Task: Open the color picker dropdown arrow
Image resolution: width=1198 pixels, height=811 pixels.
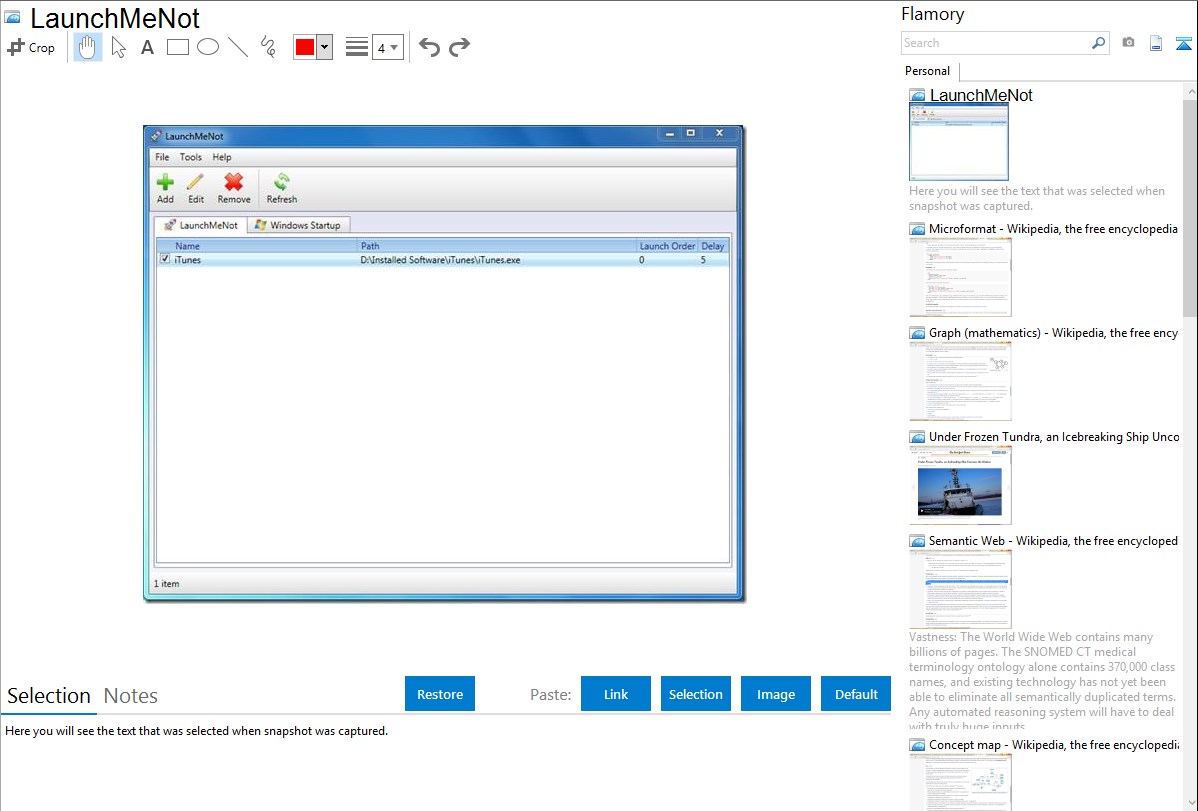Action: pos(325,47)
